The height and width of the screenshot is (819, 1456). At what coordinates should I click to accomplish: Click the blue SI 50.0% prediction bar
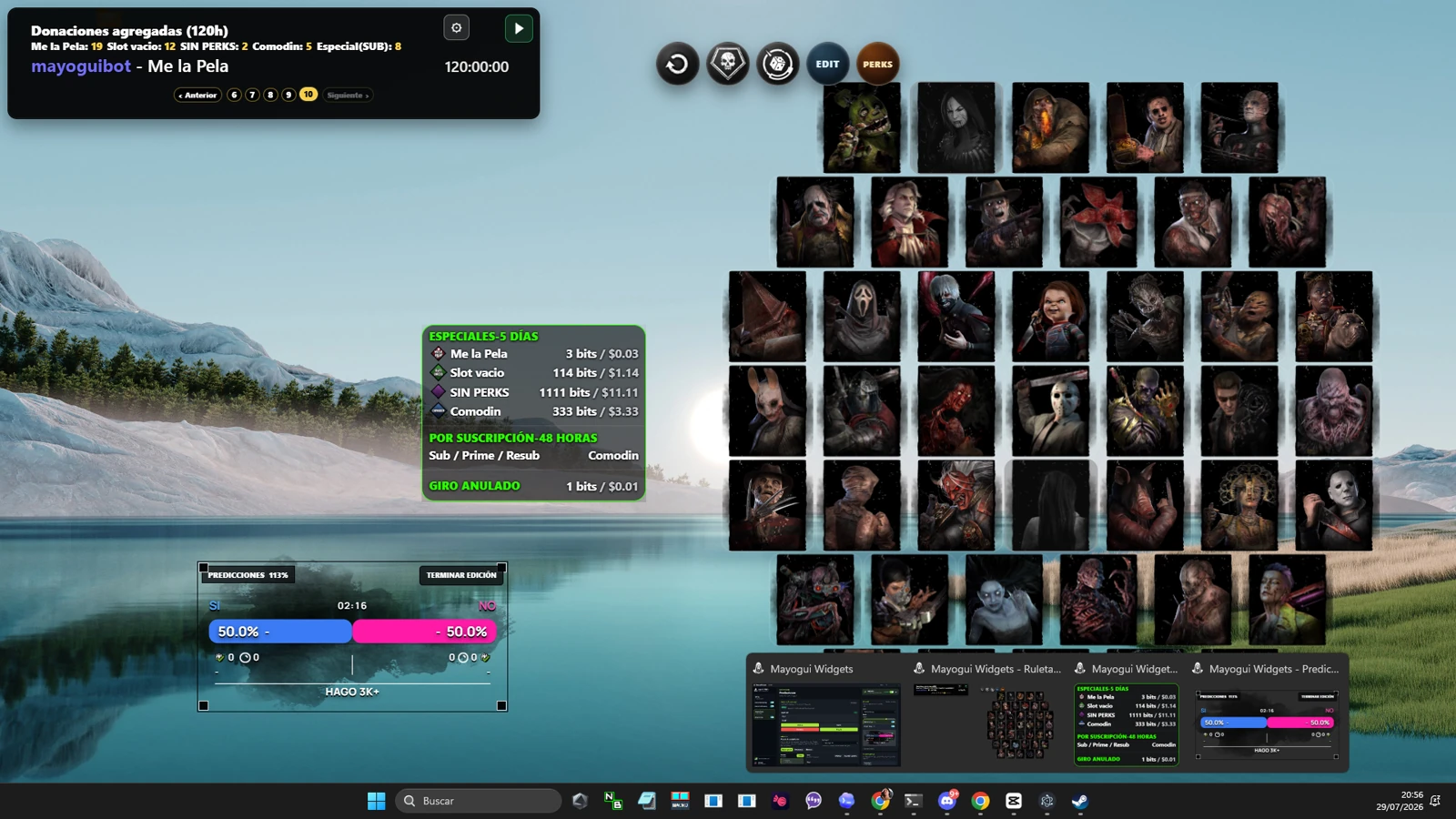pyautogui.click(x=280, y=632)
